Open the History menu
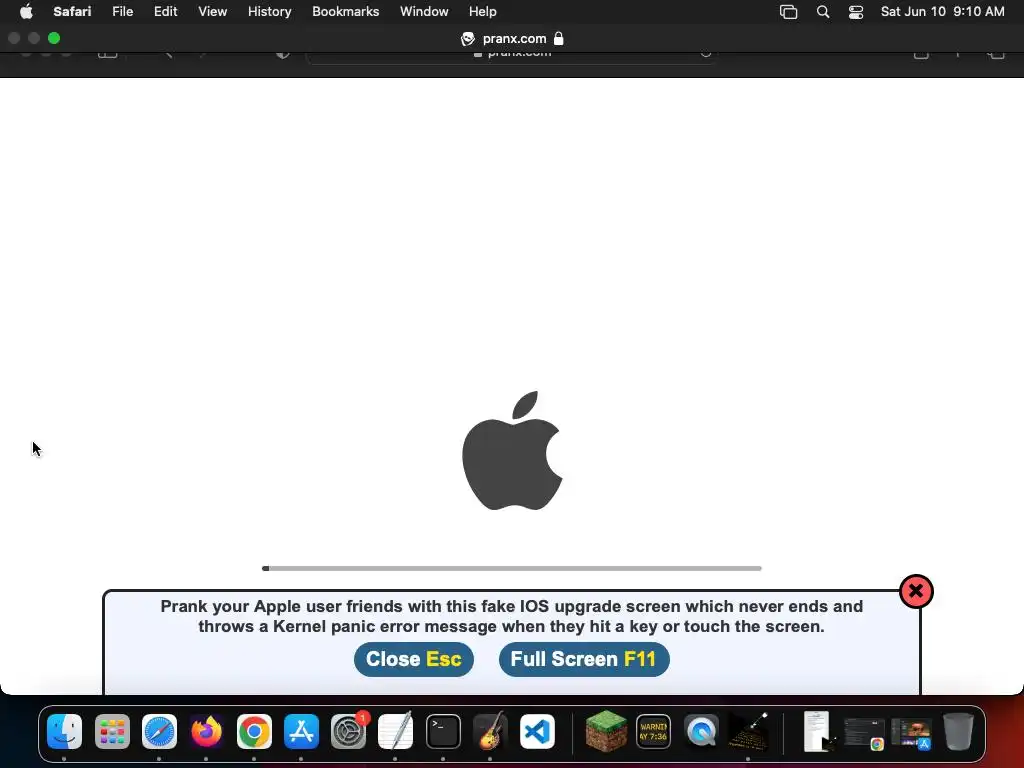Image resolution: width=1024 pixels, height=768 pixels. point(269,12)
